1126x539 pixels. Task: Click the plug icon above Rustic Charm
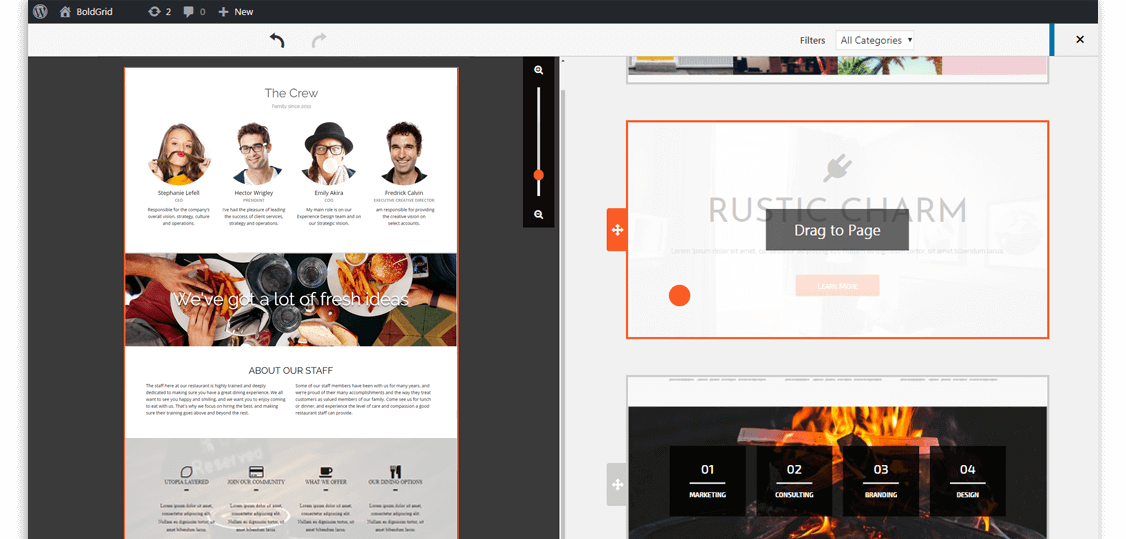click(837, 169)
